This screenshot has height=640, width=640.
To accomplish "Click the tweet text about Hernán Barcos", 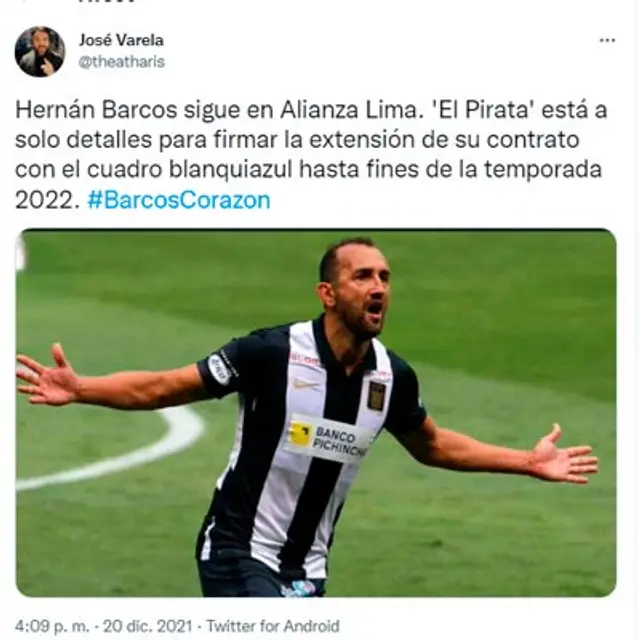I will tap(311, 155).
